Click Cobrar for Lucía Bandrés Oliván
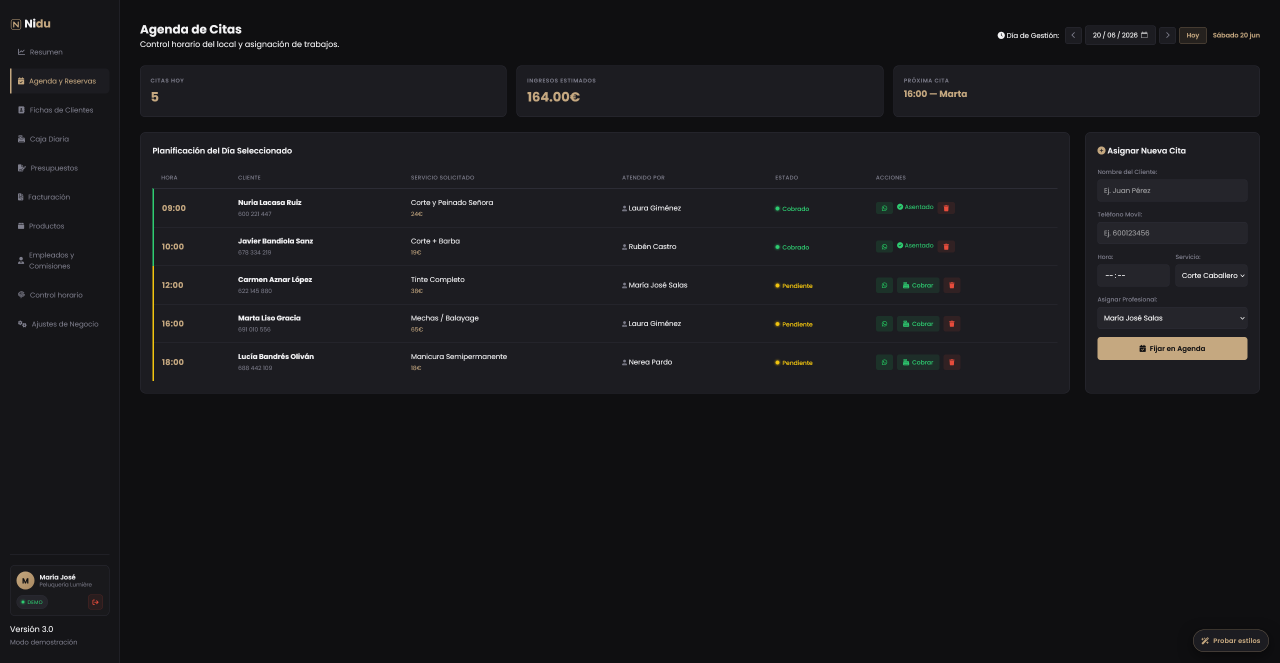This screenshot has width=1280, height=663. click(x=918, y=362)
